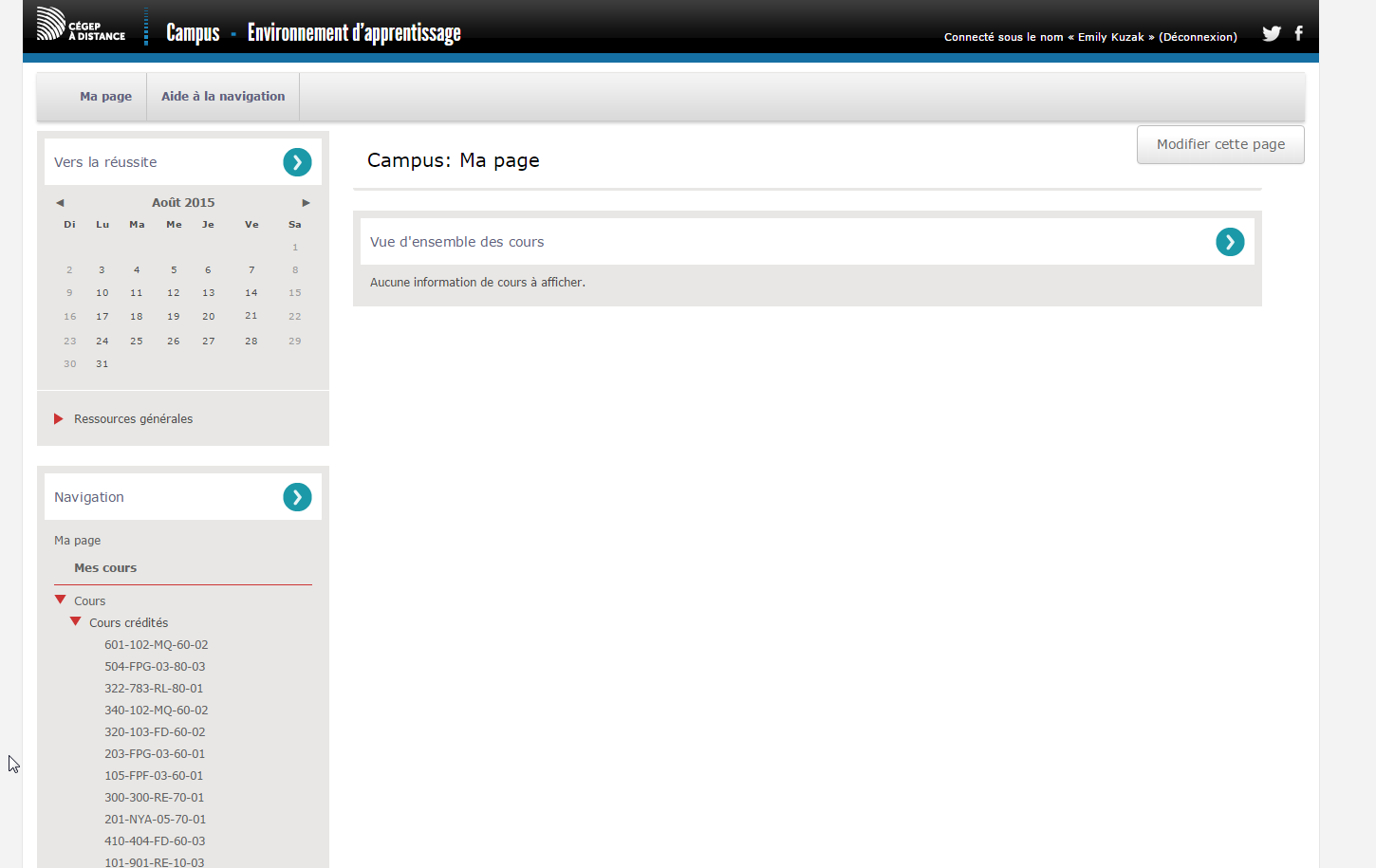1376x868 pixels.
Task: Collapse the Vers la réussite block arrow
Action: 297,162
